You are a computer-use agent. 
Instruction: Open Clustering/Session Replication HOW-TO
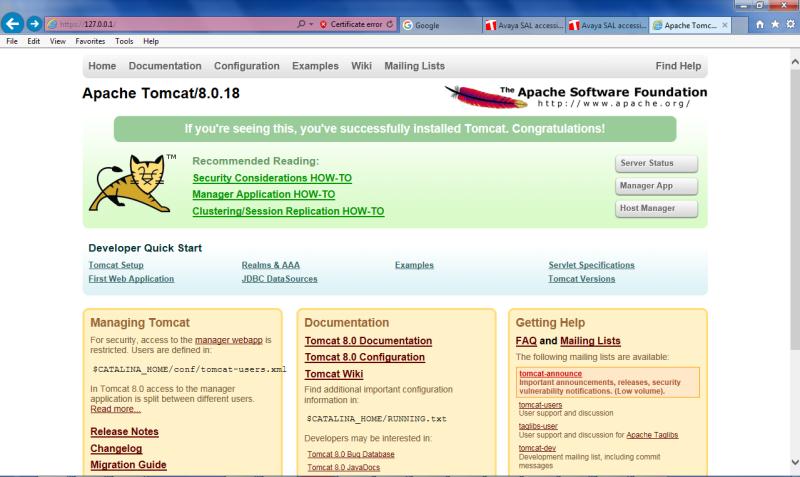tap(288, 211)
